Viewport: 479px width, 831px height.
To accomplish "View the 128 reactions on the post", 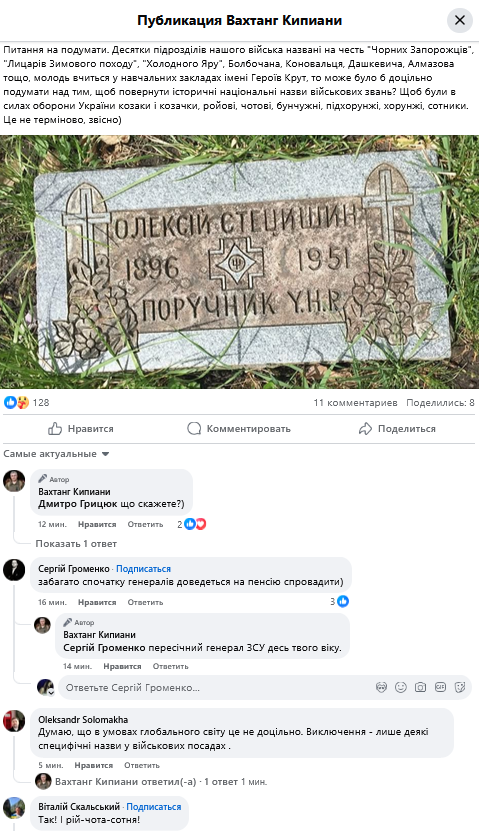I will point(26,402).
